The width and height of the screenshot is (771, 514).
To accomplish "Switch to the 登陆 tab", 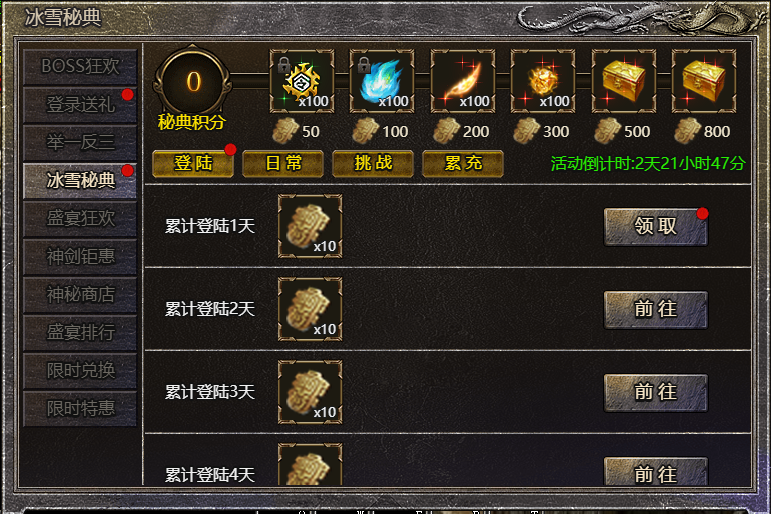I will (193, 163).
